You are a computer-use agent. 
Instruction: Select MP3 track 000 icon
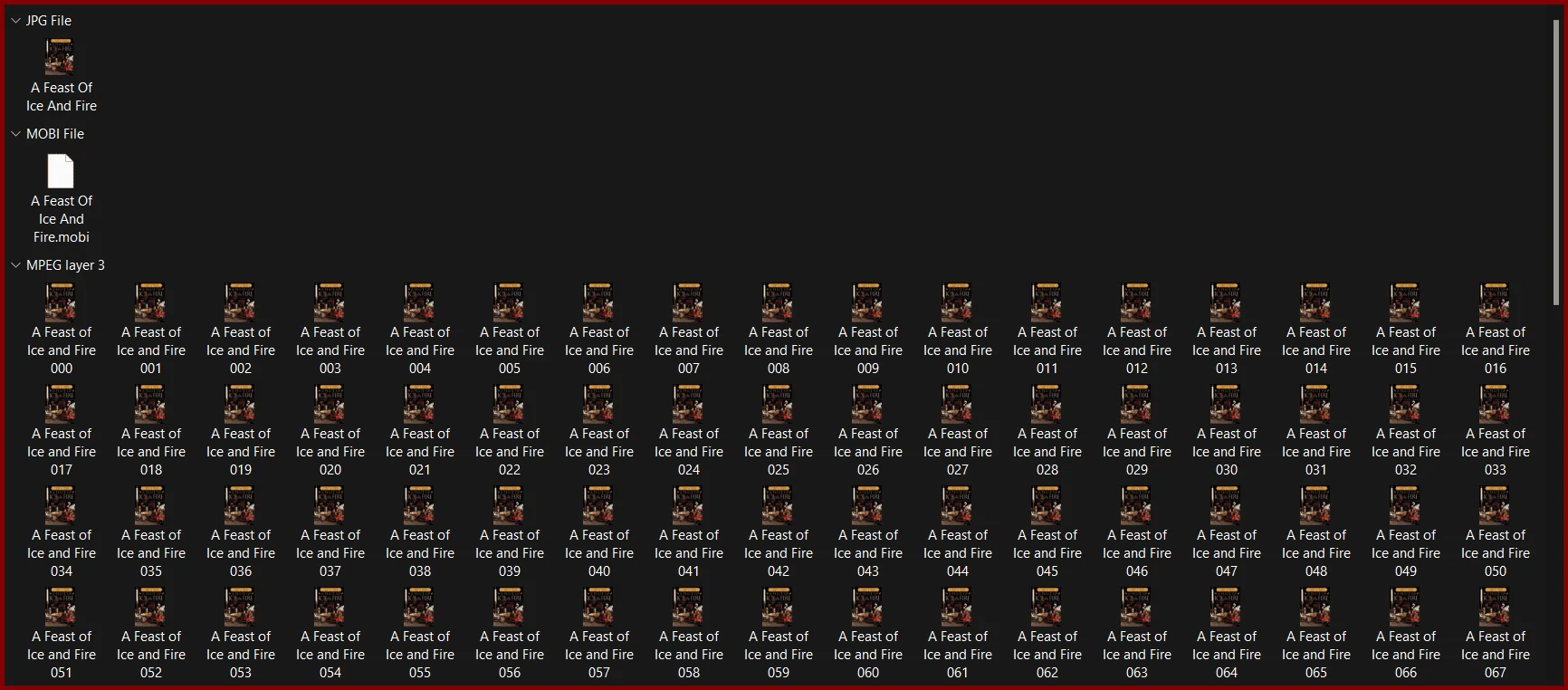(x=61, y=302)
